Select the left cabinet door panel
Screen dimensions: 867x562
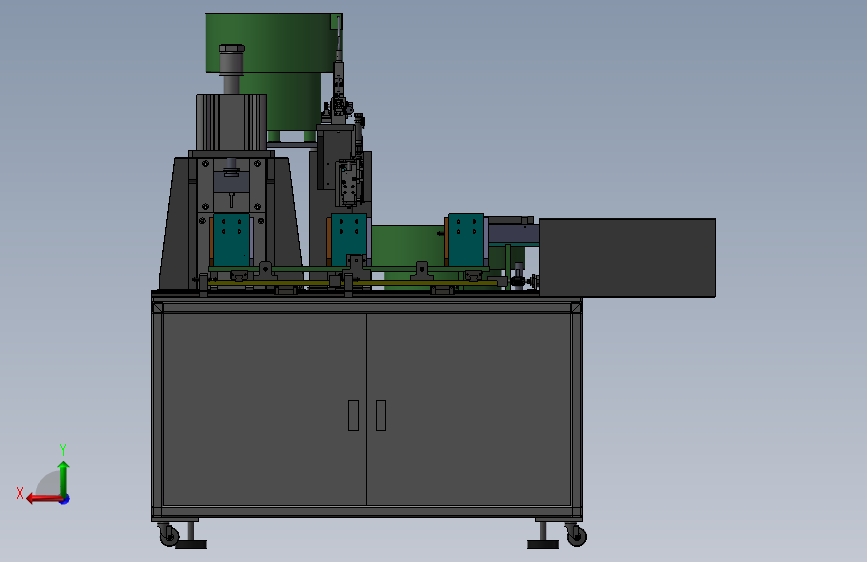point(264,409)
